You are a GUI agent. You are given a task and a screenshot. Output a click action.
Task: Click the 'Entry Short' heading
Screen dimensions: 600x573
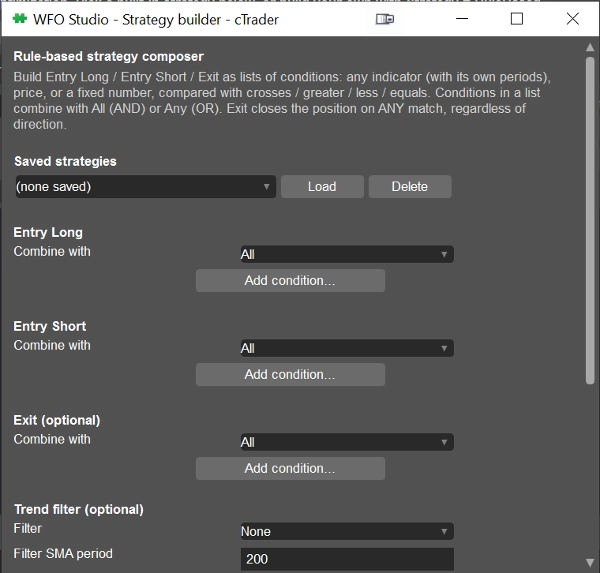coord(50,326)
